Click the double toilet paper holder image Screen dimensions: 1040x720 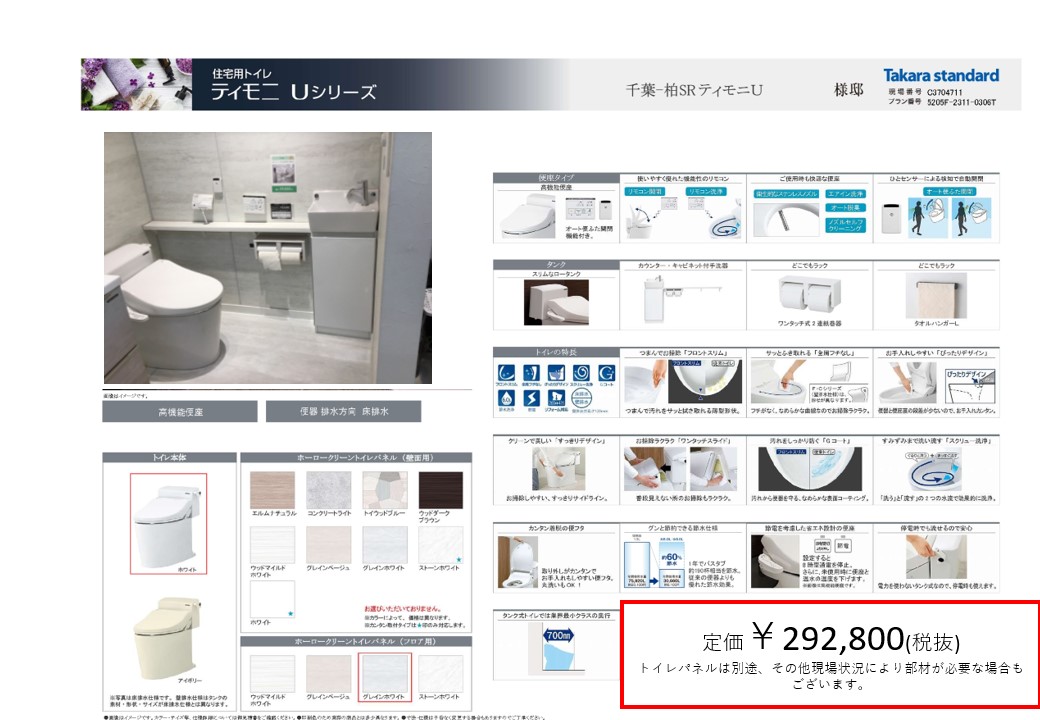[809, 294]
